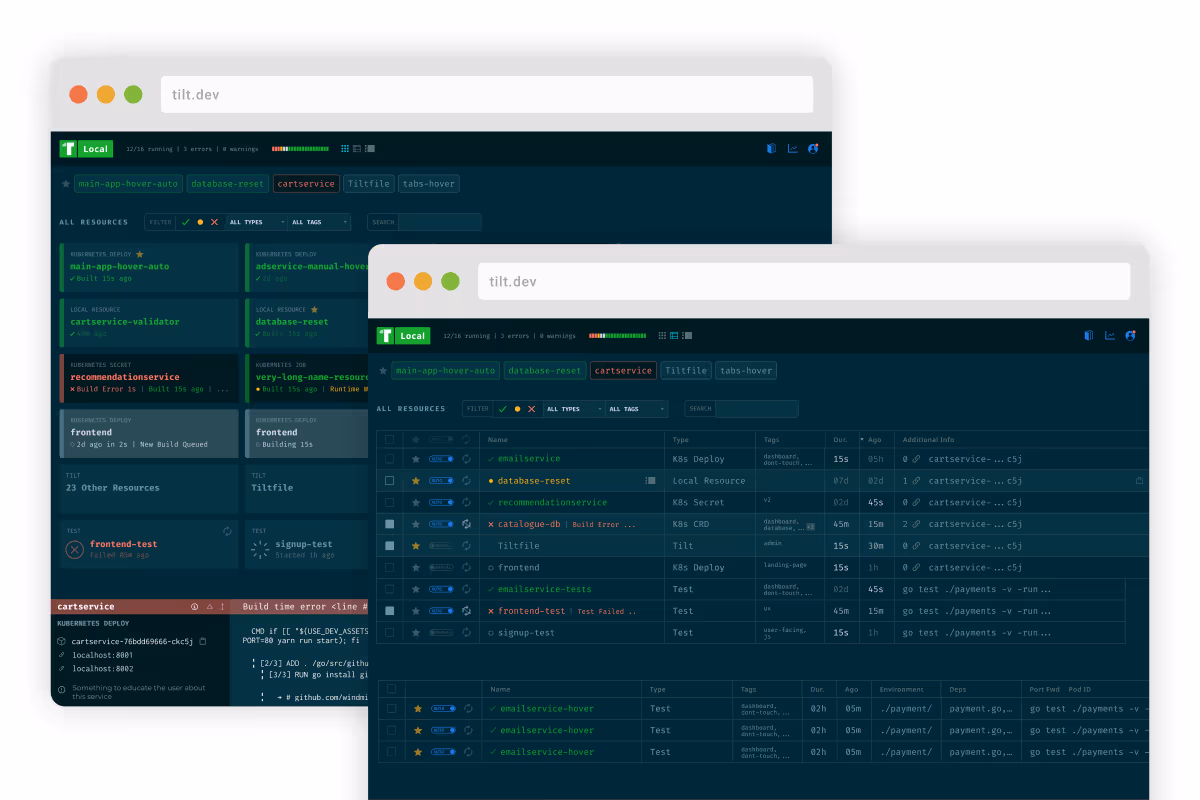This screenshot has height=800, width=1200.
Task: Filter by orange pending status in front window
Action: [x=517, y=409]
